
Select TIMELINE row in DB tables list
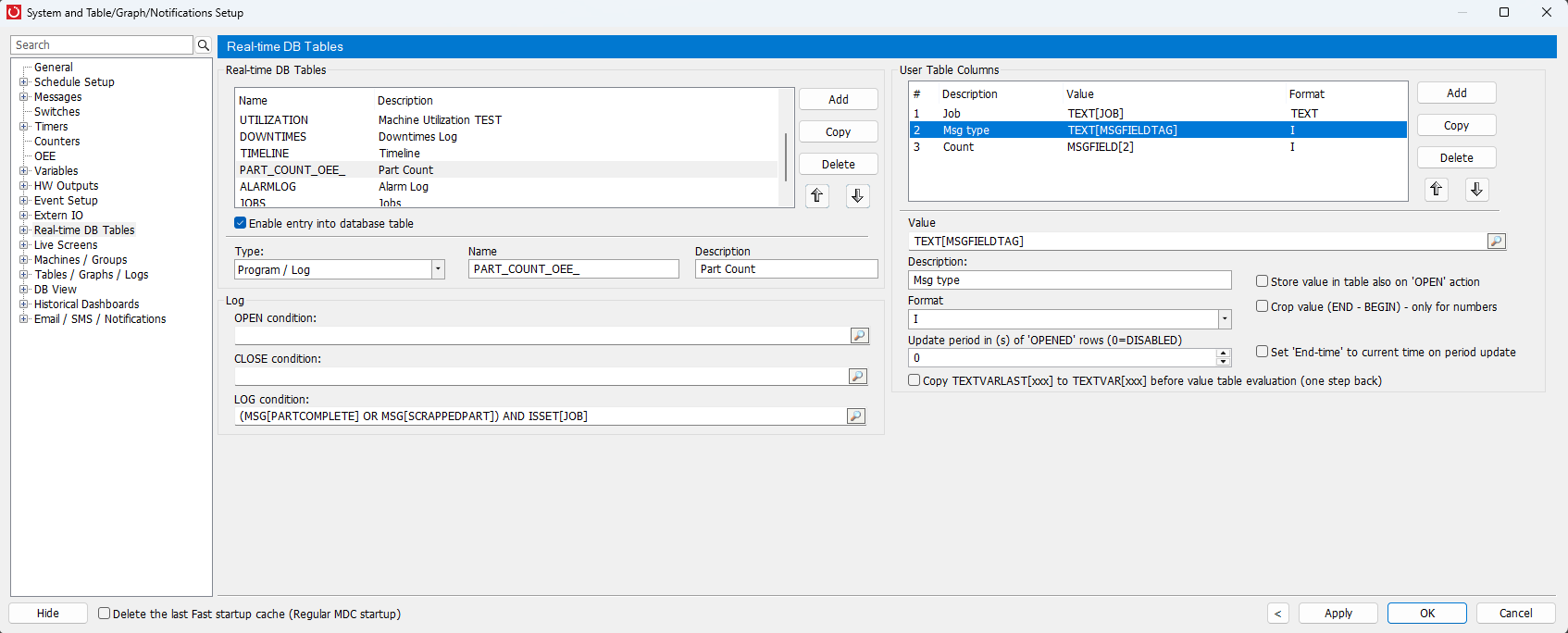point(507,154)
